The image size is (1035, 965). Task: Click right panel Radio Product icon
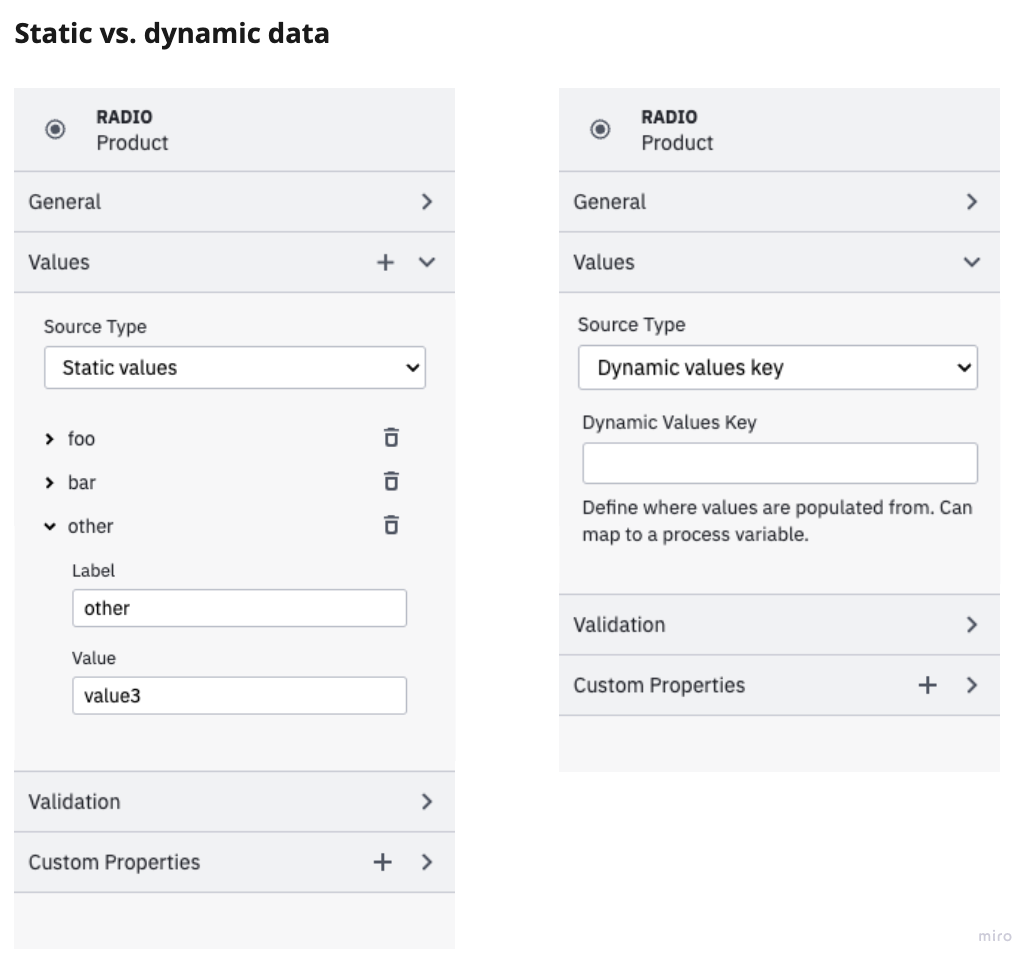point(600,129)
